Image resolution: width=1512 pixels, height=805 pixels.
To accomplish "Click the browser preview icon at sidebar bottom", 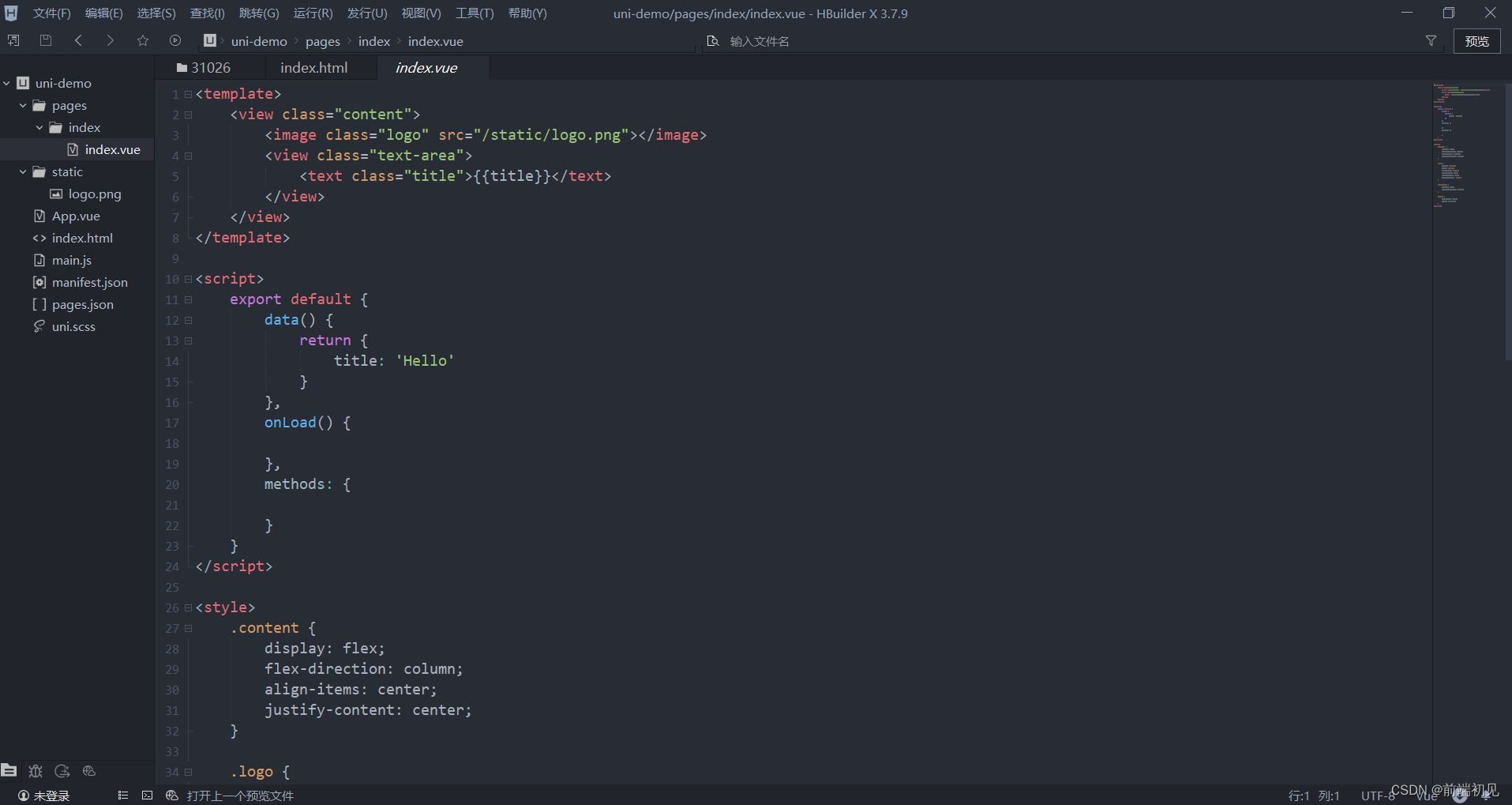I will coord(89,770).
